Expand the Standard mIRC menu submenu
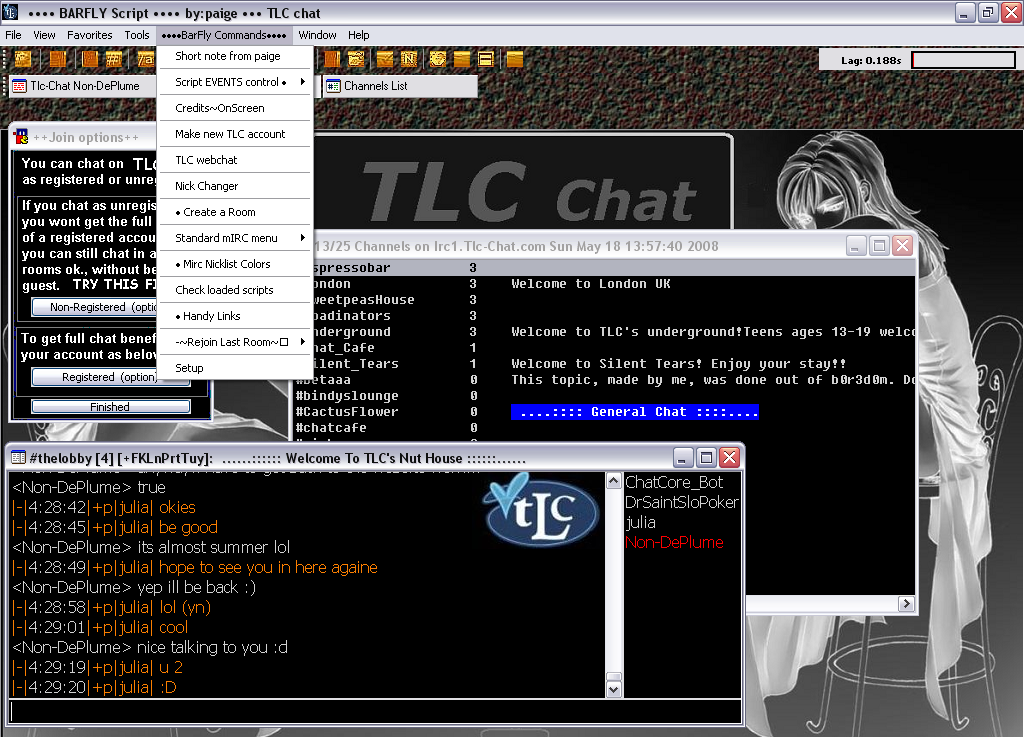 click(235, 238)
